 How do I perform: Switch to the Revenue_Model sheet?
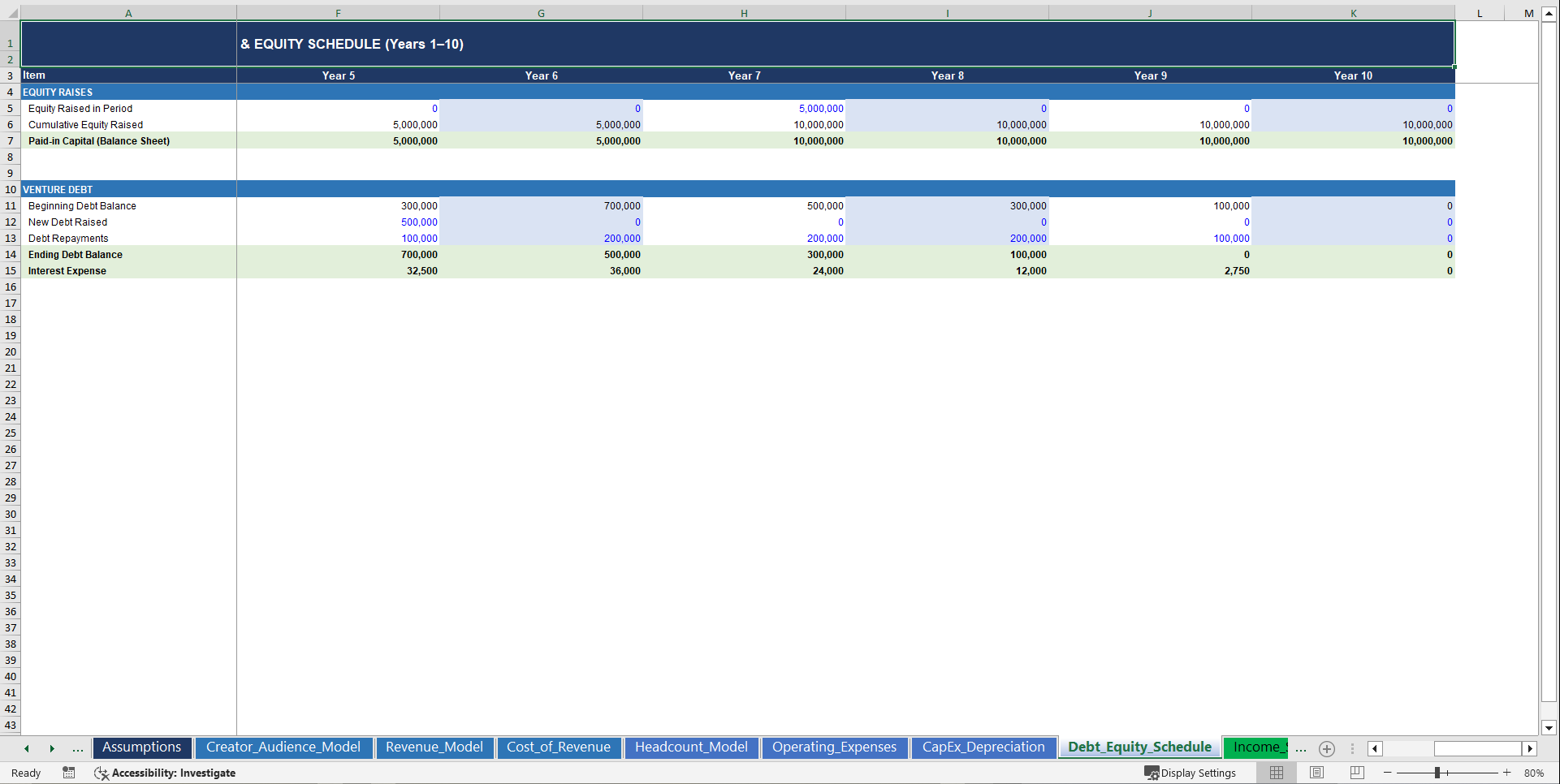(x=434, y=747)
